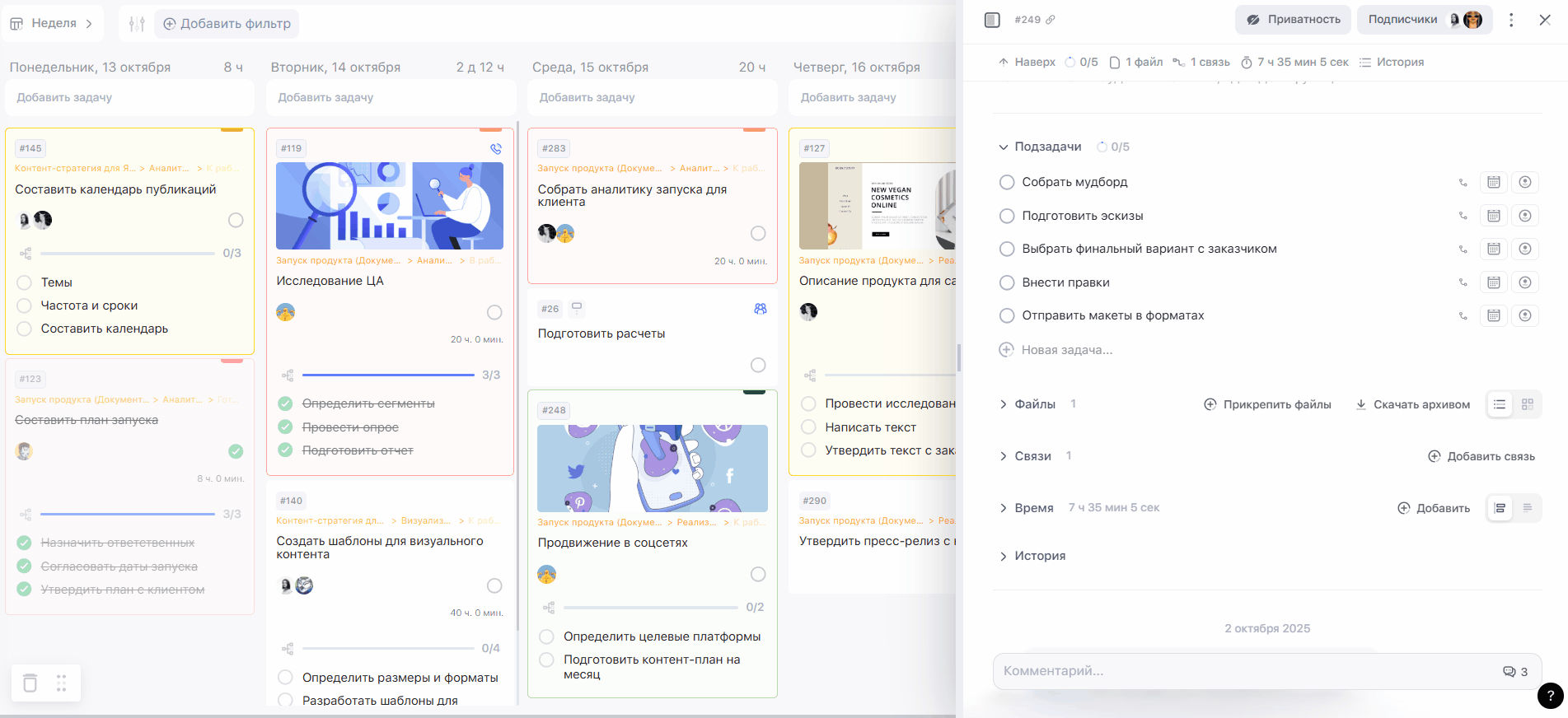Open the three-dot more options menu
Viewport: 1568px width, 718px height.
coord(1510,20)
